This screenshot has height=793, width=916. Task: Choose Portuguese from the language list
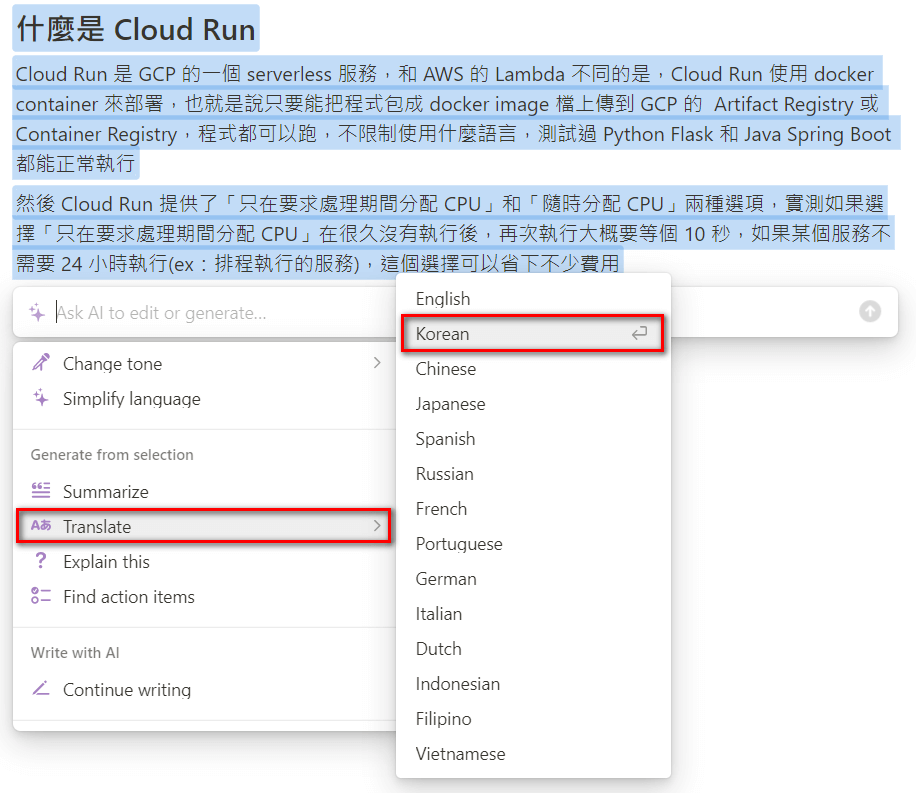pos(459,543)
